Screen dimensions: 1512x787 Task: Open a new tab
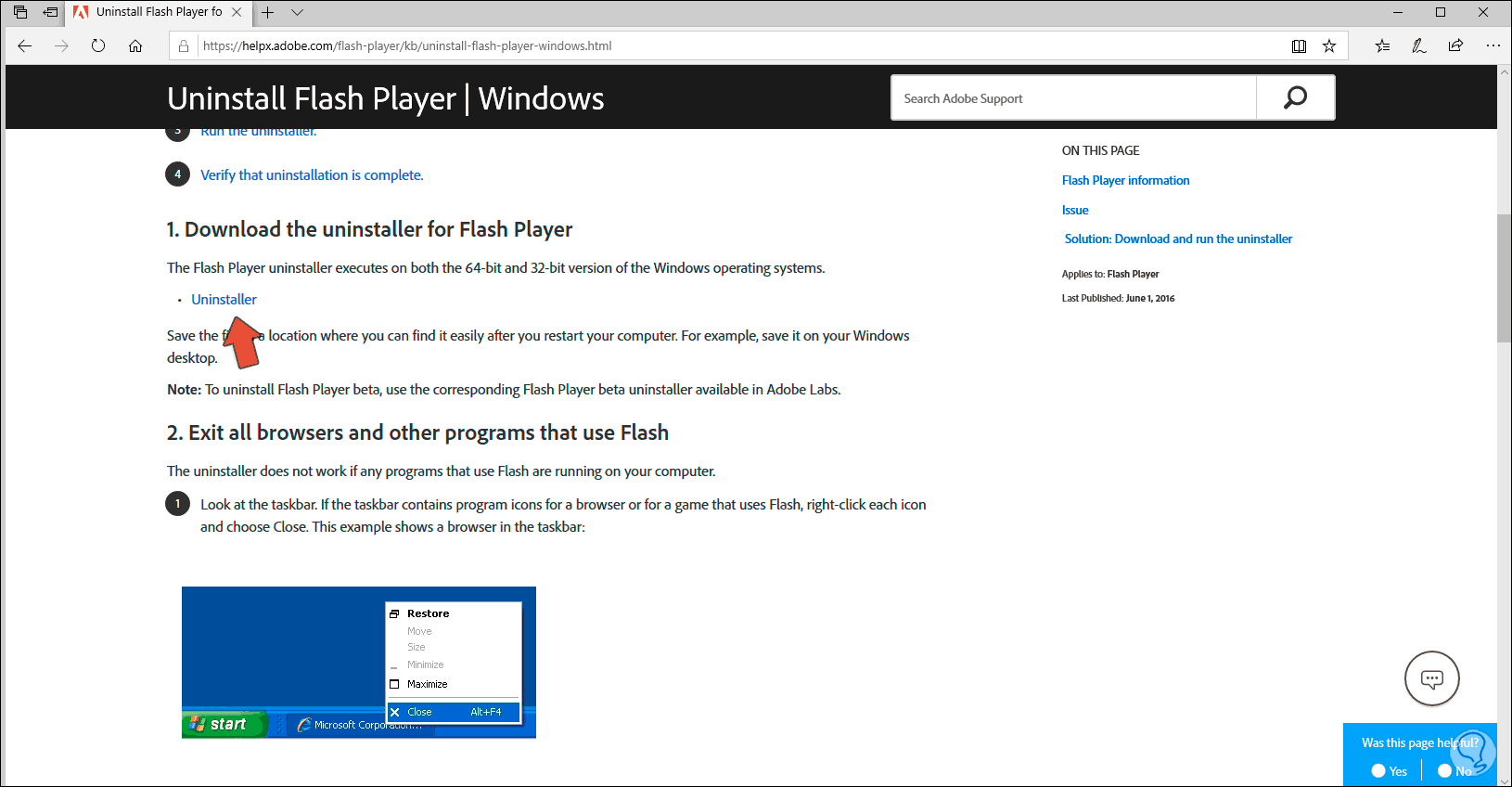267,12
